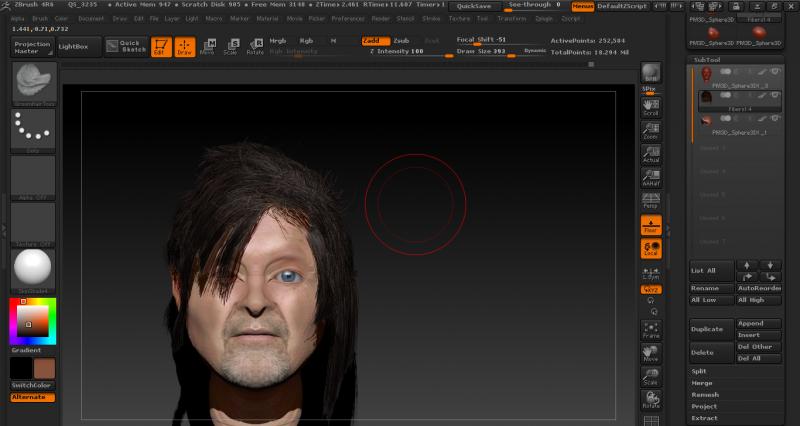The width and height of the screenshot is (800, 426).
Task: Click the Rotate transform icon in top shelf
Action: click(255, 46)
